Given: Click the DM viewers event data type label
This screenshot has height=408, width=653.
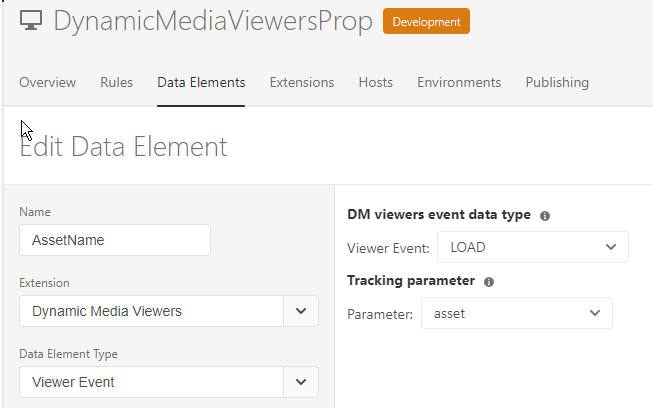Looking at the screenshot, I should [x=439, y=214].
